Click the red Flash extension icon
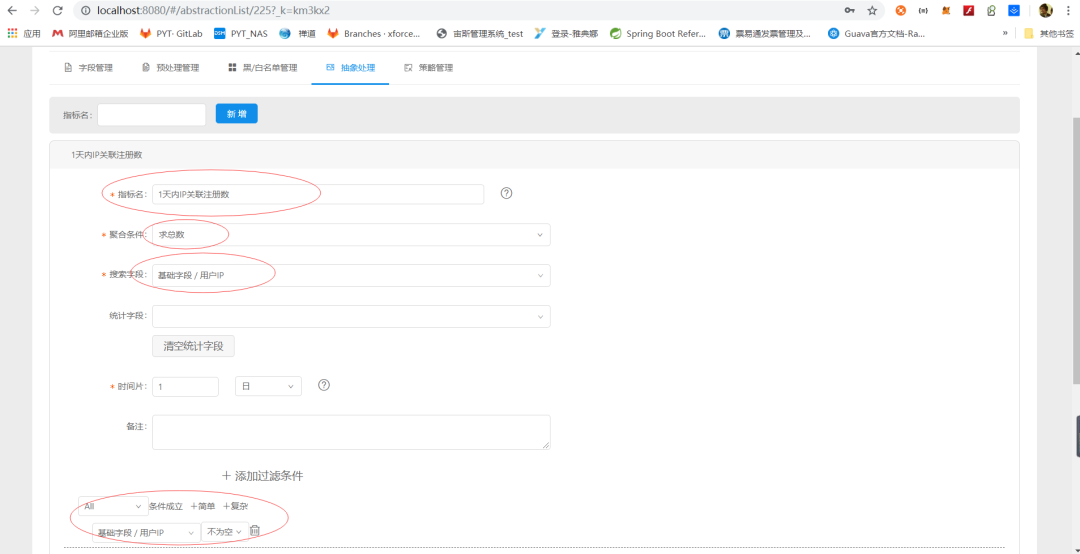This screenshot has width=1080, height=554. click(x=968, y=10)
